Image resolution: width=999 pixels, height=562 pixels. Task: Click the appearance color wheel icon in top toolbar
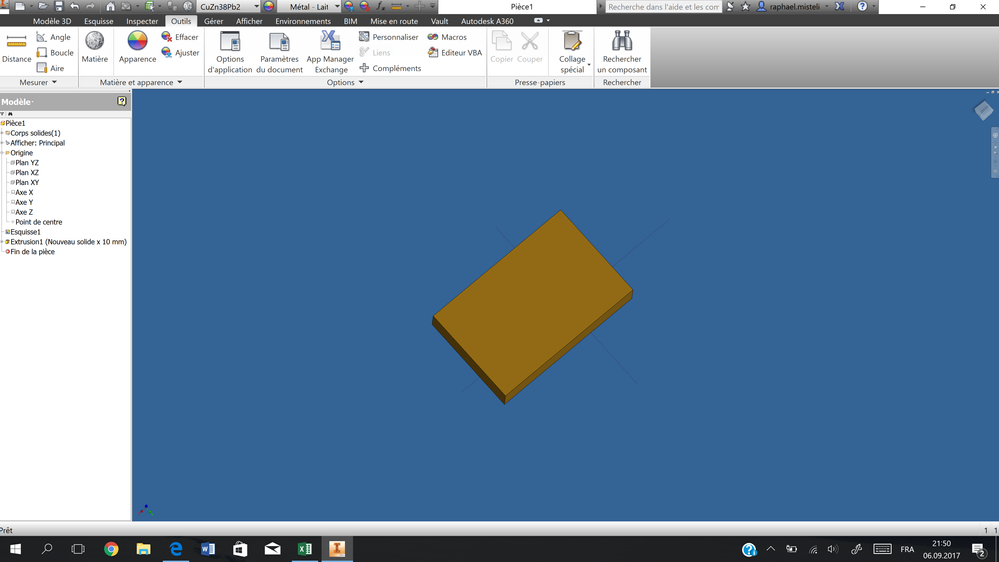269,6
